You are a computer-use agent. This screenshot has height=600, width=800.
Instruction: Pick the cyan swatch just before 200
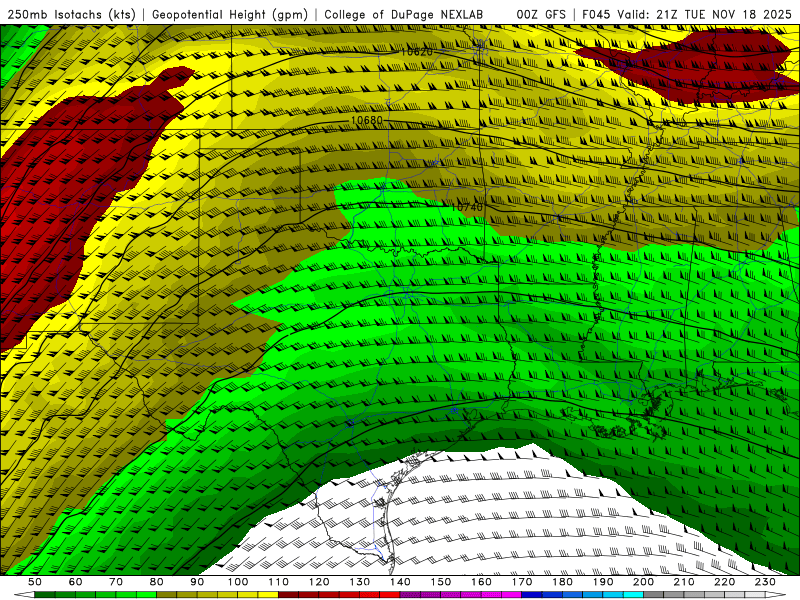(x=633, y=594)
